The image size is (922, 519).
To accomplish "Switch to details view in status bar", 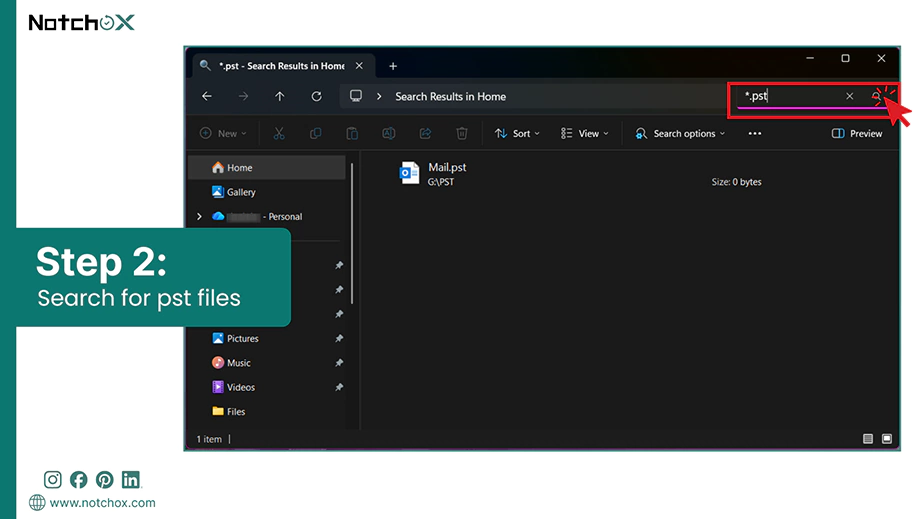I will click(x=868, y=438).
